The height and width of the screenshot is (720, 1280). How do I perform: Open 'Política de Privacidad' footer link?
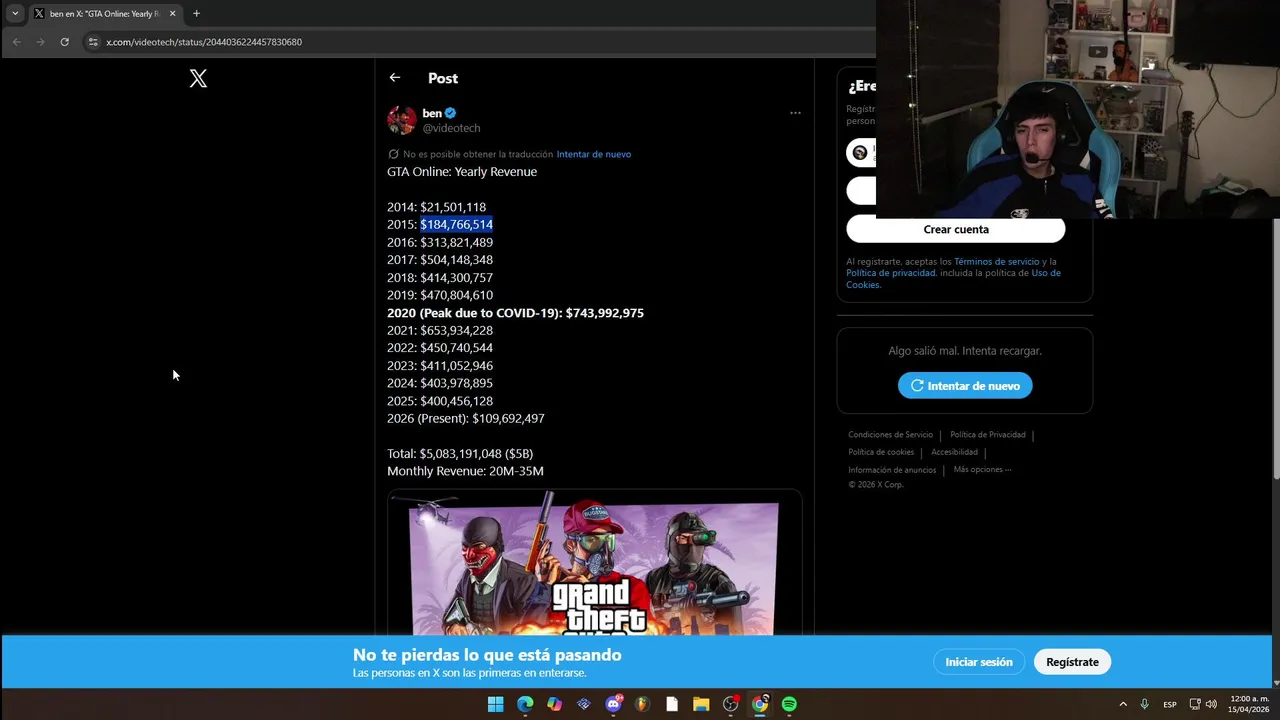click(987, 435)
